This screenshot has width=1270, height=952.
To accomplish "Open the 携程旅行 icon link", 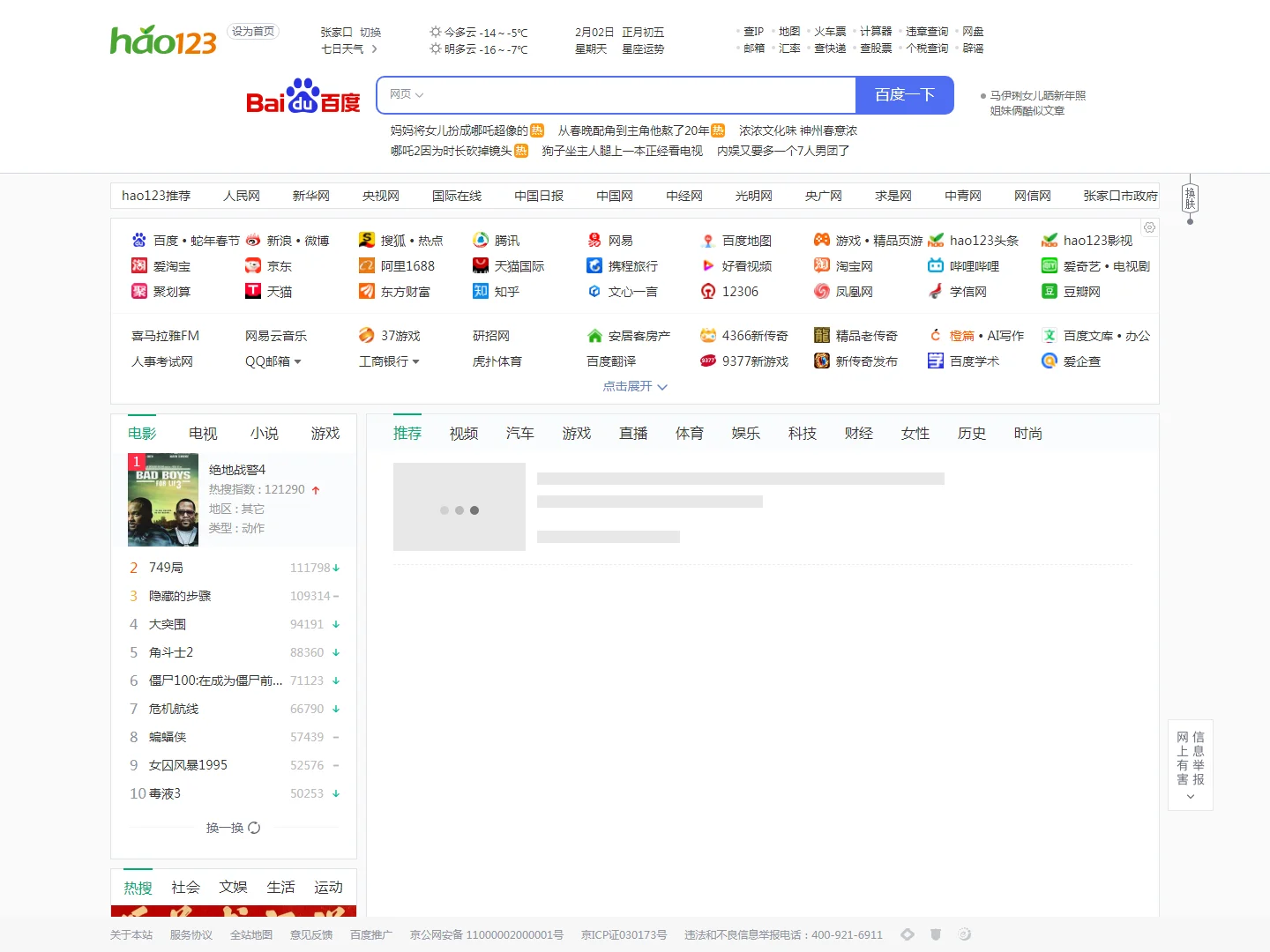I will 594,265.
